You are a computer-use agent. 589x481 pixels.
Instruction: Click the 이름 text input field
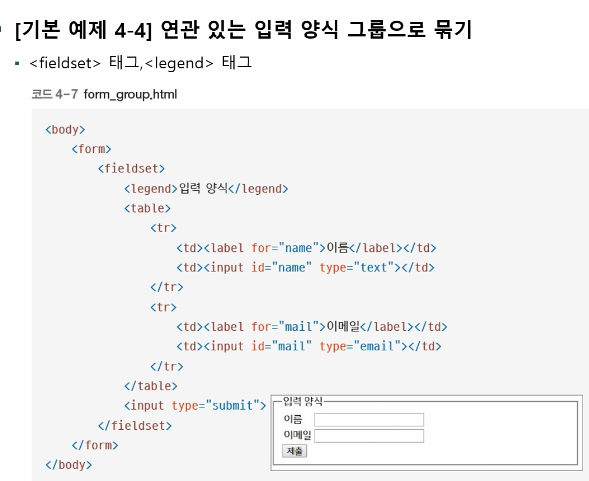369,419
